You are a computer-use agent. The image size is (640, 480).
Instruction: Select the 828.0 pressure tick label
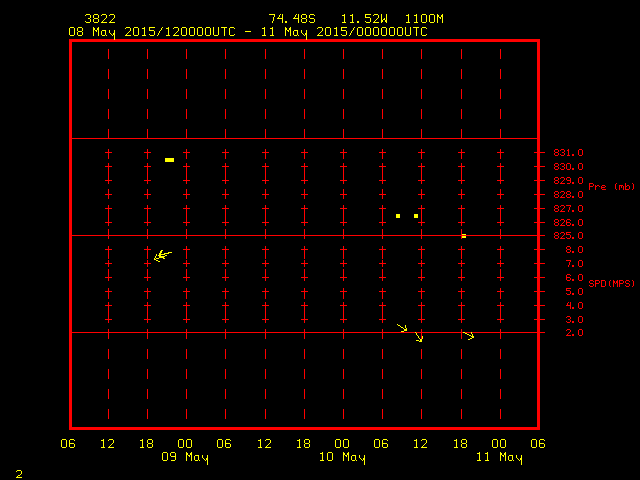[569, 195]
